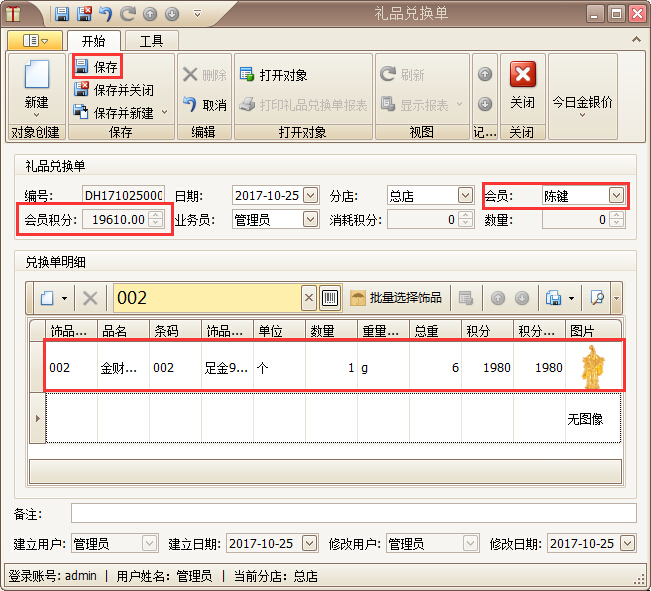Click the 新建 (New) large icon

pyautogui.click(x=36, y=85)
